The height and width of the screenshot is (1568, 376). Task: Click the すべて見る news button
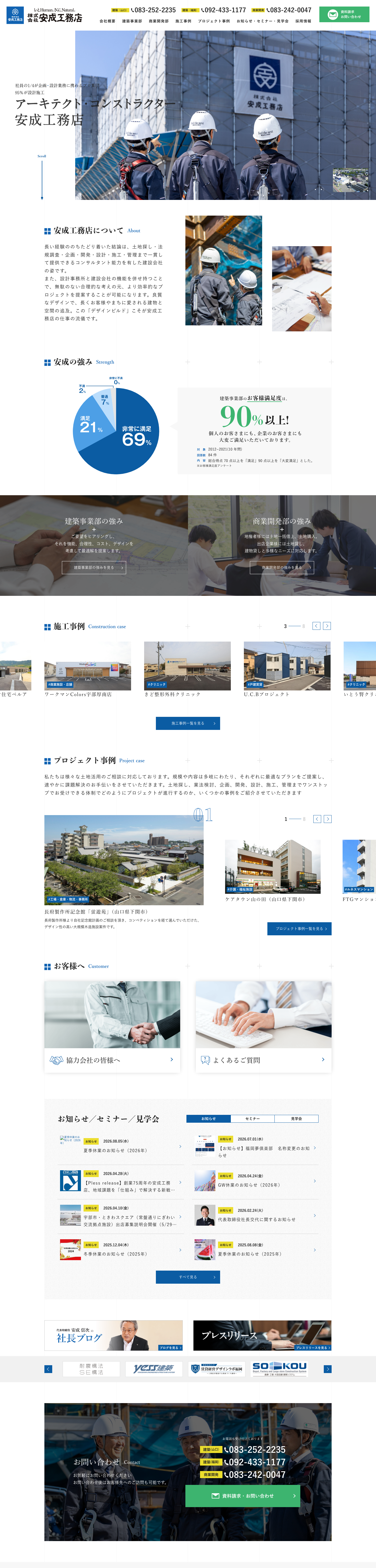pos(188,1277)
